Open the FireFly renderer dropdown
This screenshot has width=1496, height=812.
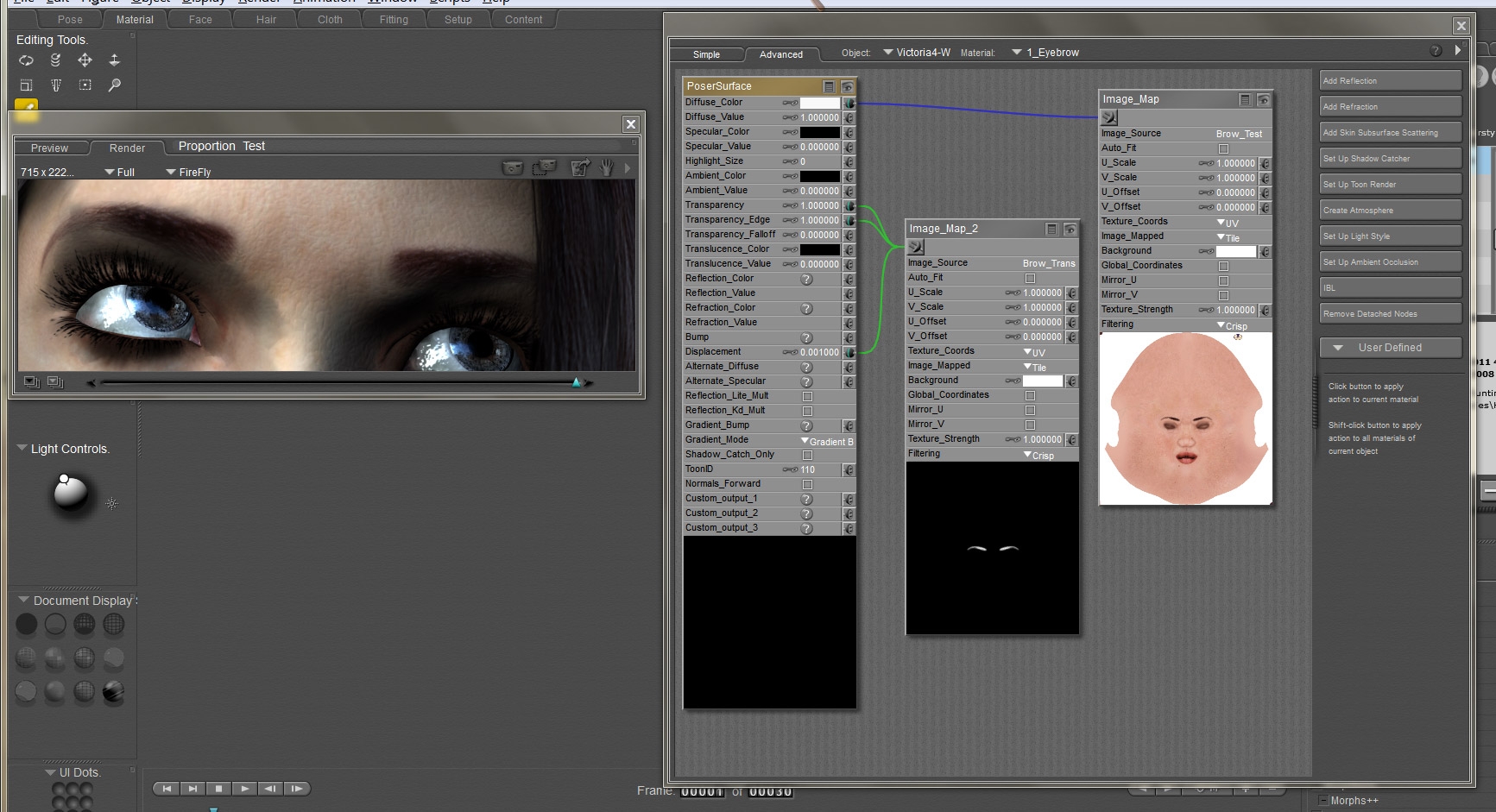click(x=188, y=173)
